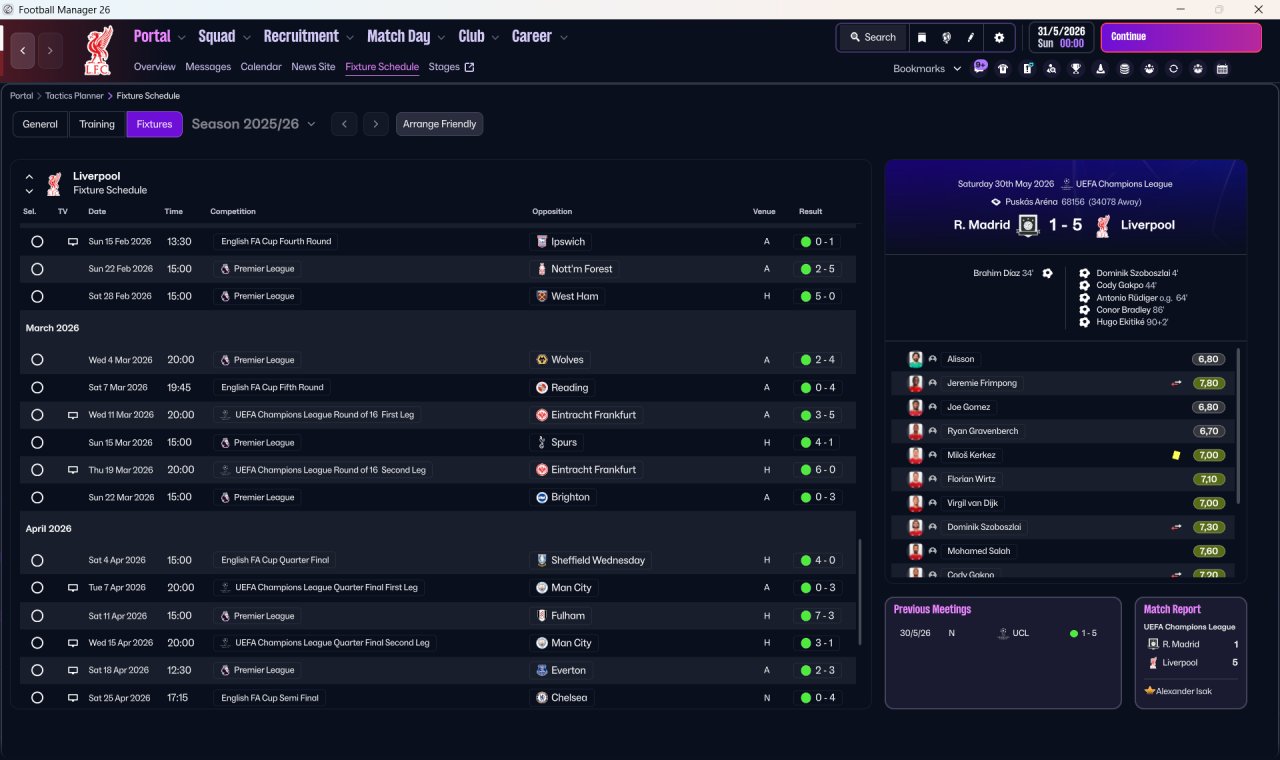The height and width of the screenshot is (760, 1280).
Task: Go to previous season with left arrow
Action: click(344, 124)
